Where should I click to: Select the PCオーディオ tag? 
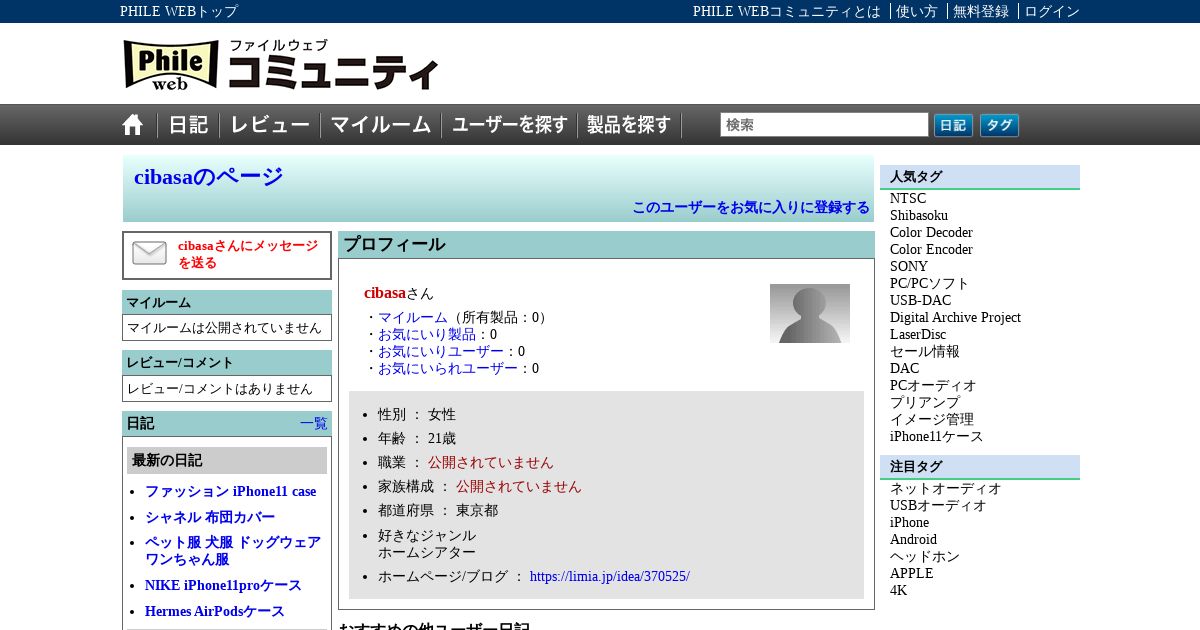click(x=933, y=385)
